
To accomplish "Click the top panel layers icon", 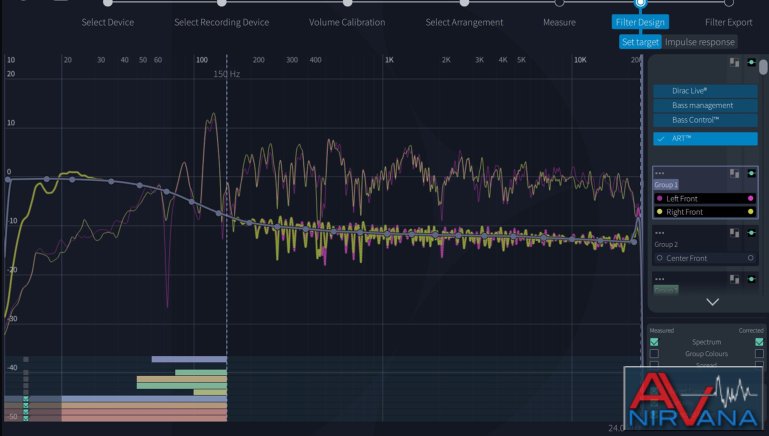I will tap(734, 63).
